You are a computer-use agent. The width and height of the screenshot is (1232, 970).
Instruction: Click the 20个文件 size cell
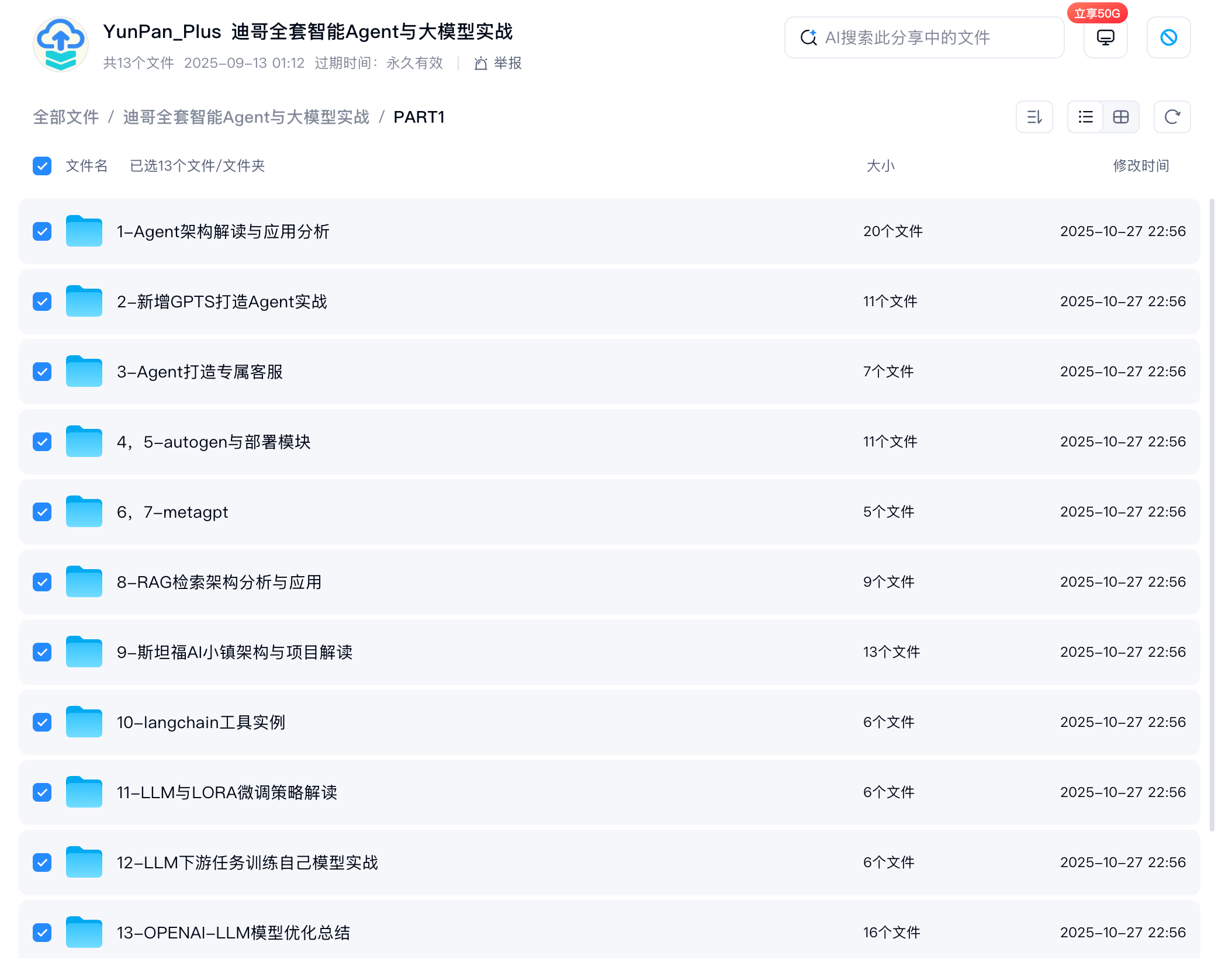click(893, 231)
